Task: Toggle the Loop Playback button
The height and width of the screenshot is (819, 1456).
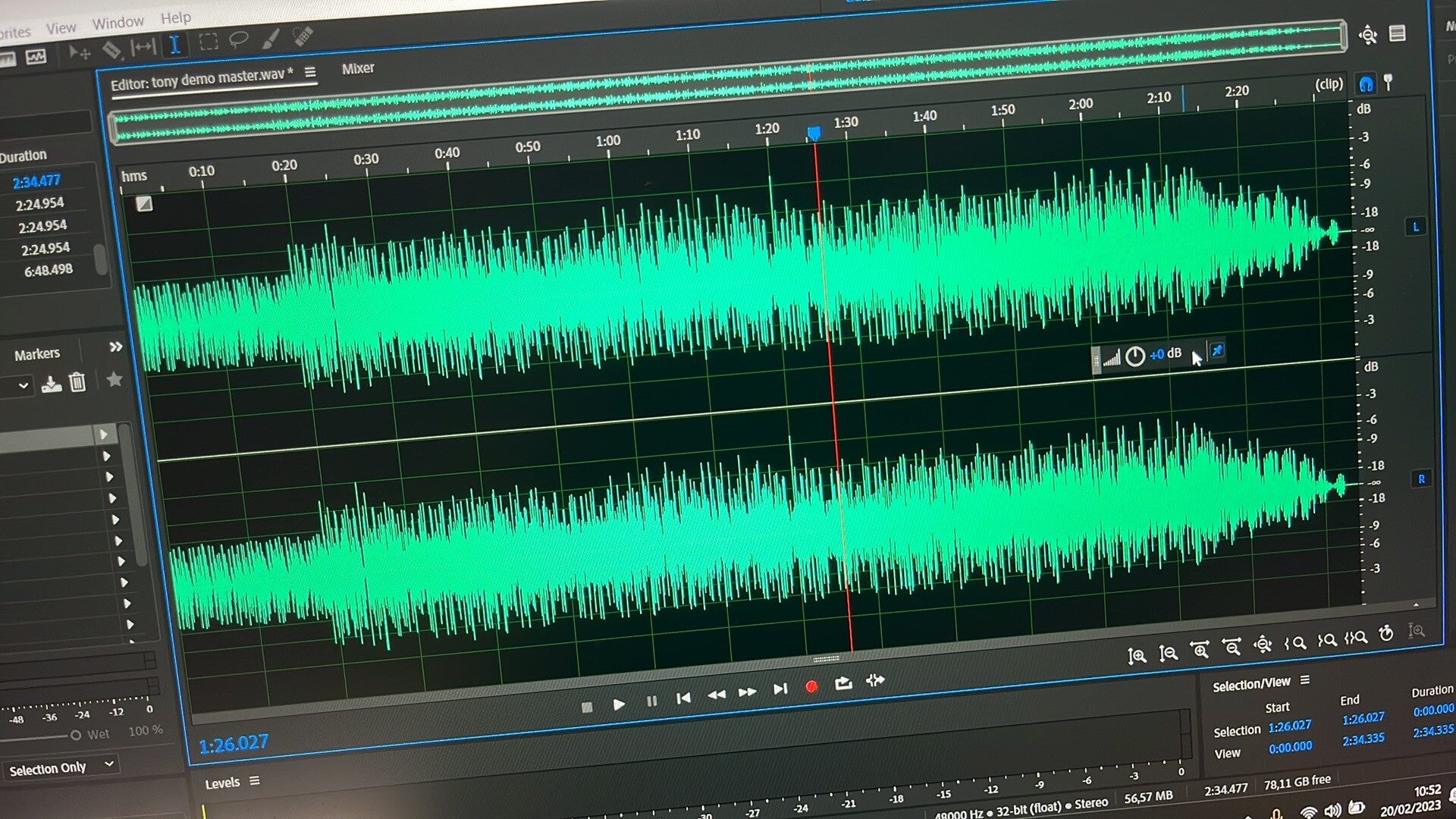Action: point(843,683)
